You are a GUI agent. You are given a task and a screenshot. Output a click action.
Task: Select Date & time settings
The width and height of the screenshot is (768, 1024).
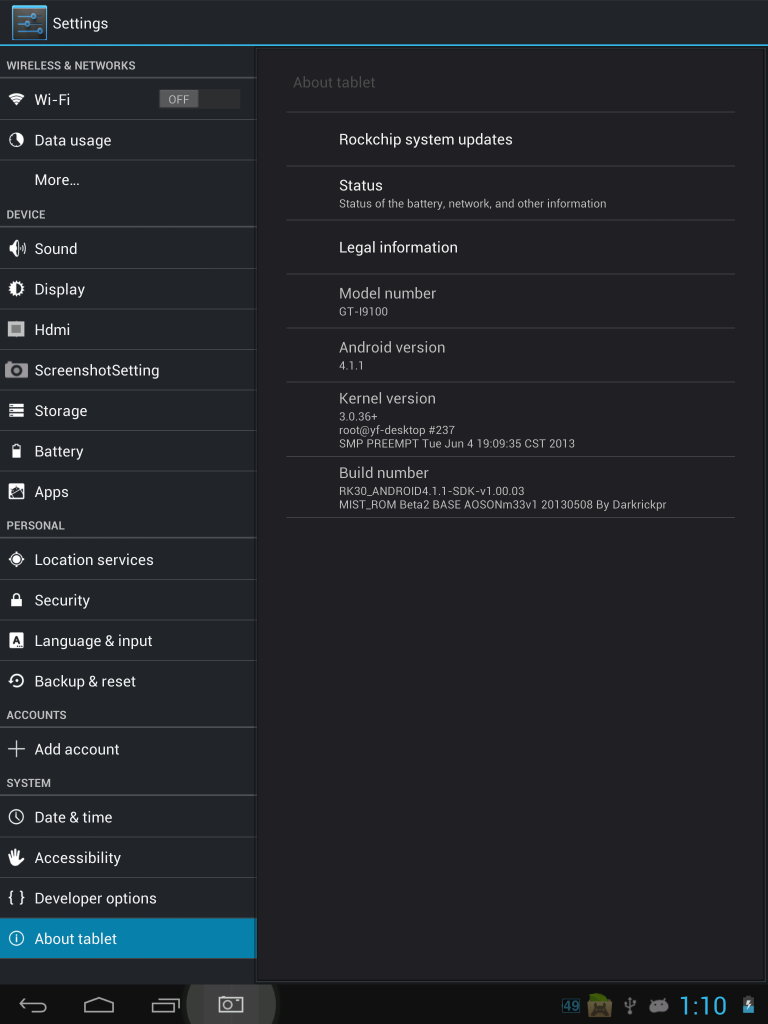pos(73,817)
